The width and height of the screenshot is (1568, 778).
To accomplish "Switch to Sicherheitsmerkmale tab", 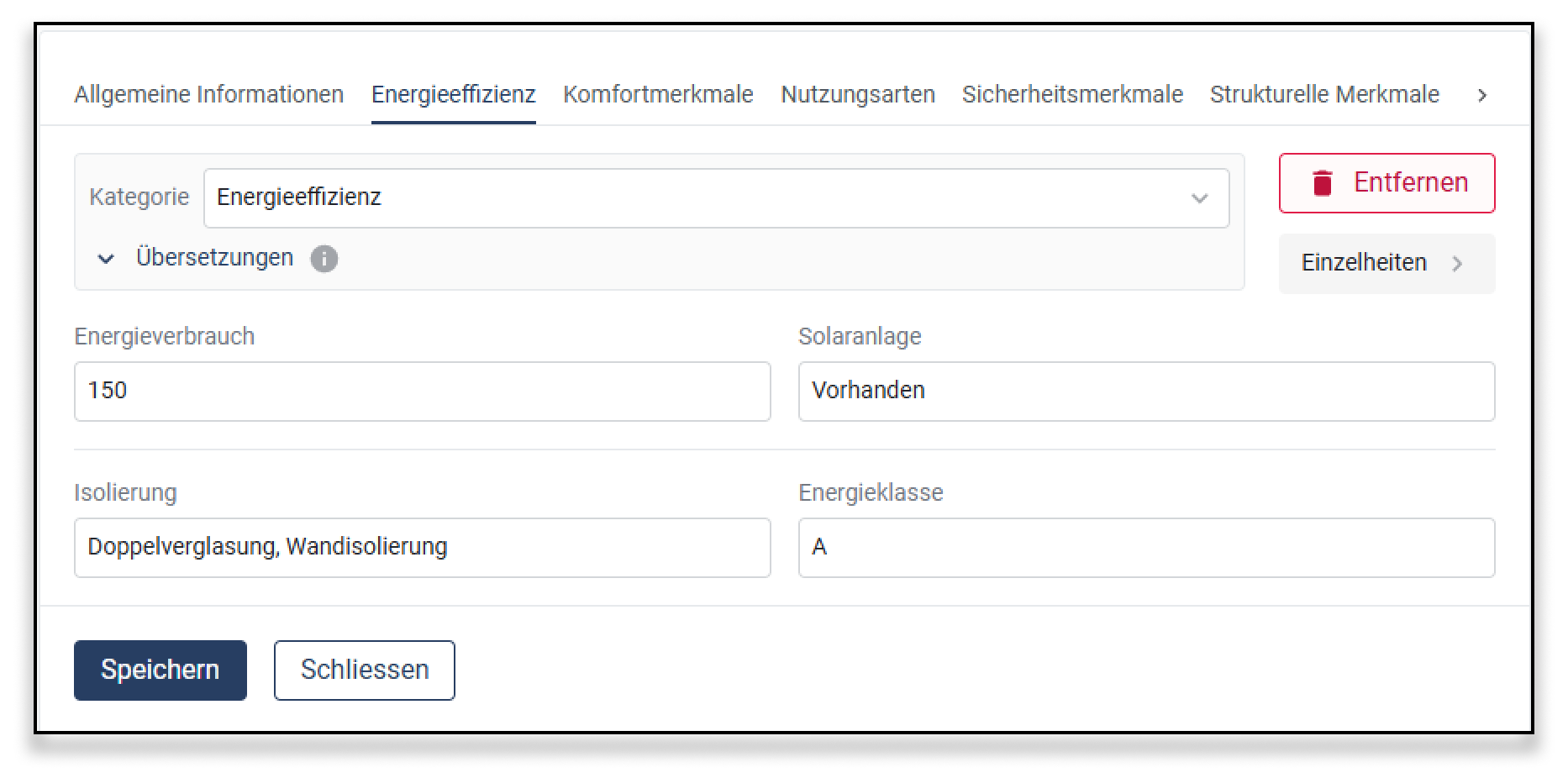I will coord(1071,94).
